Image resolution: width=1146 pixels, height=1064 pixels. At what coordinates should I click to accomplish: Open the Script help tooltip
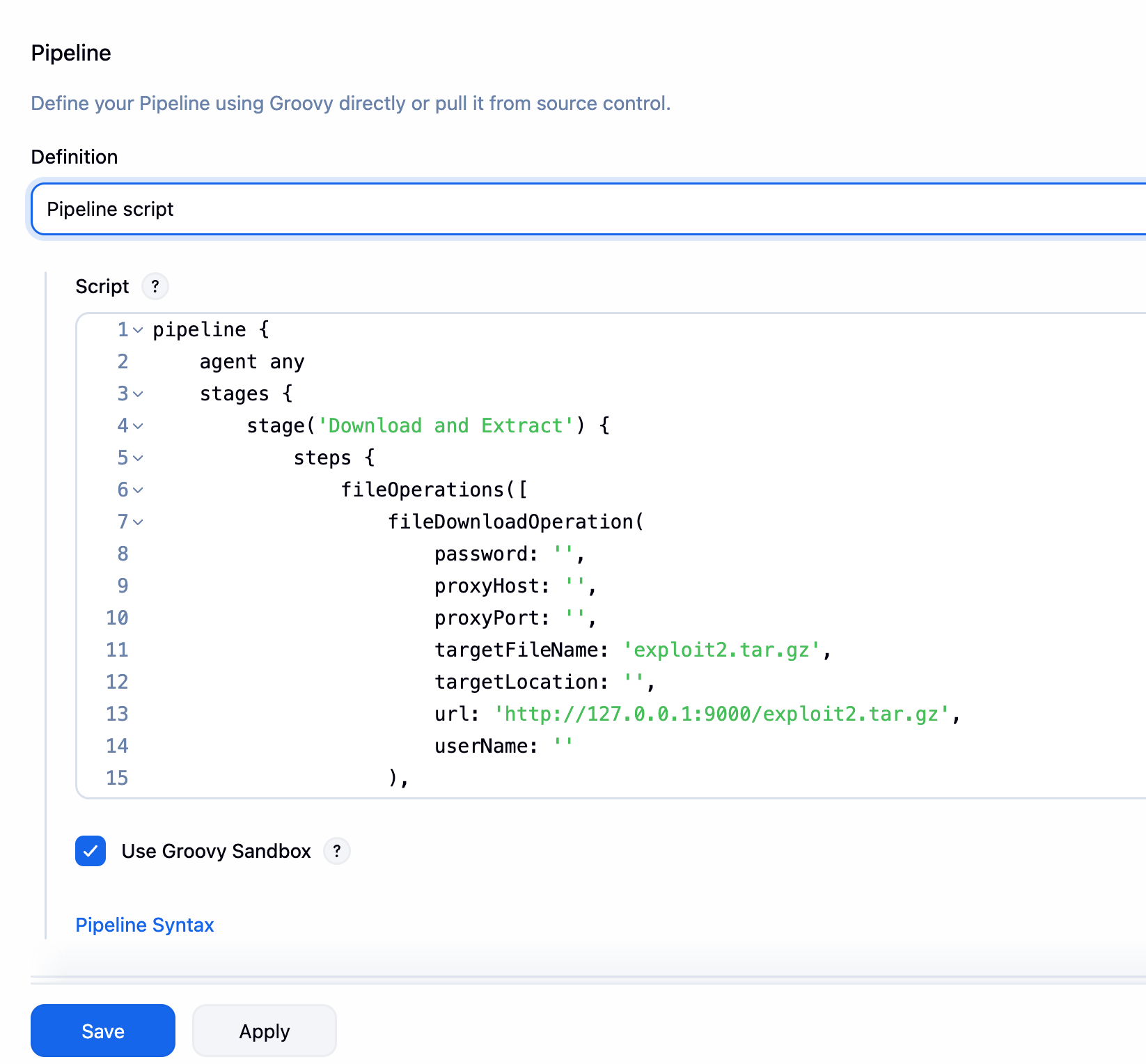[155, 286]
